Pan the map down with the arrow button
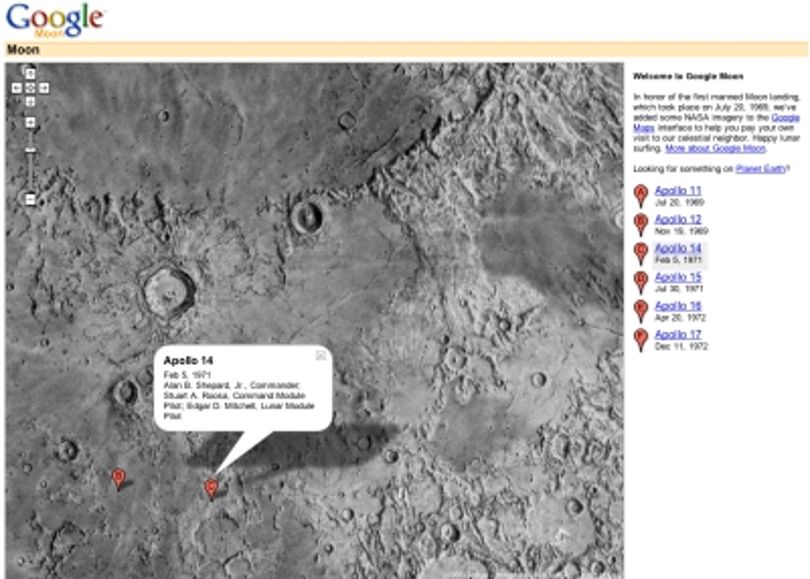The height and width of the screenshot is (579, 810). [30, 102]
